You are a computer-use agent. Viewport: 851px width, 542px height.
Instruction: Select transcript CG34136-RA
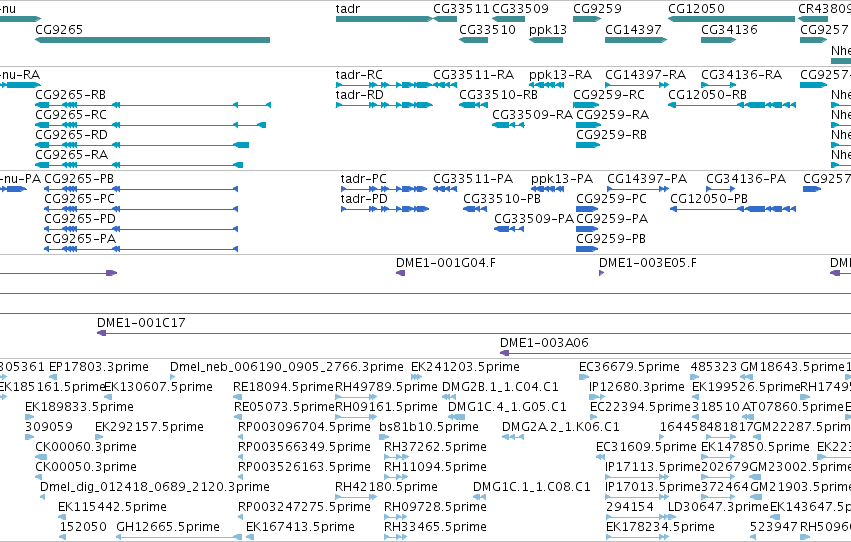(x=719, y=85)
